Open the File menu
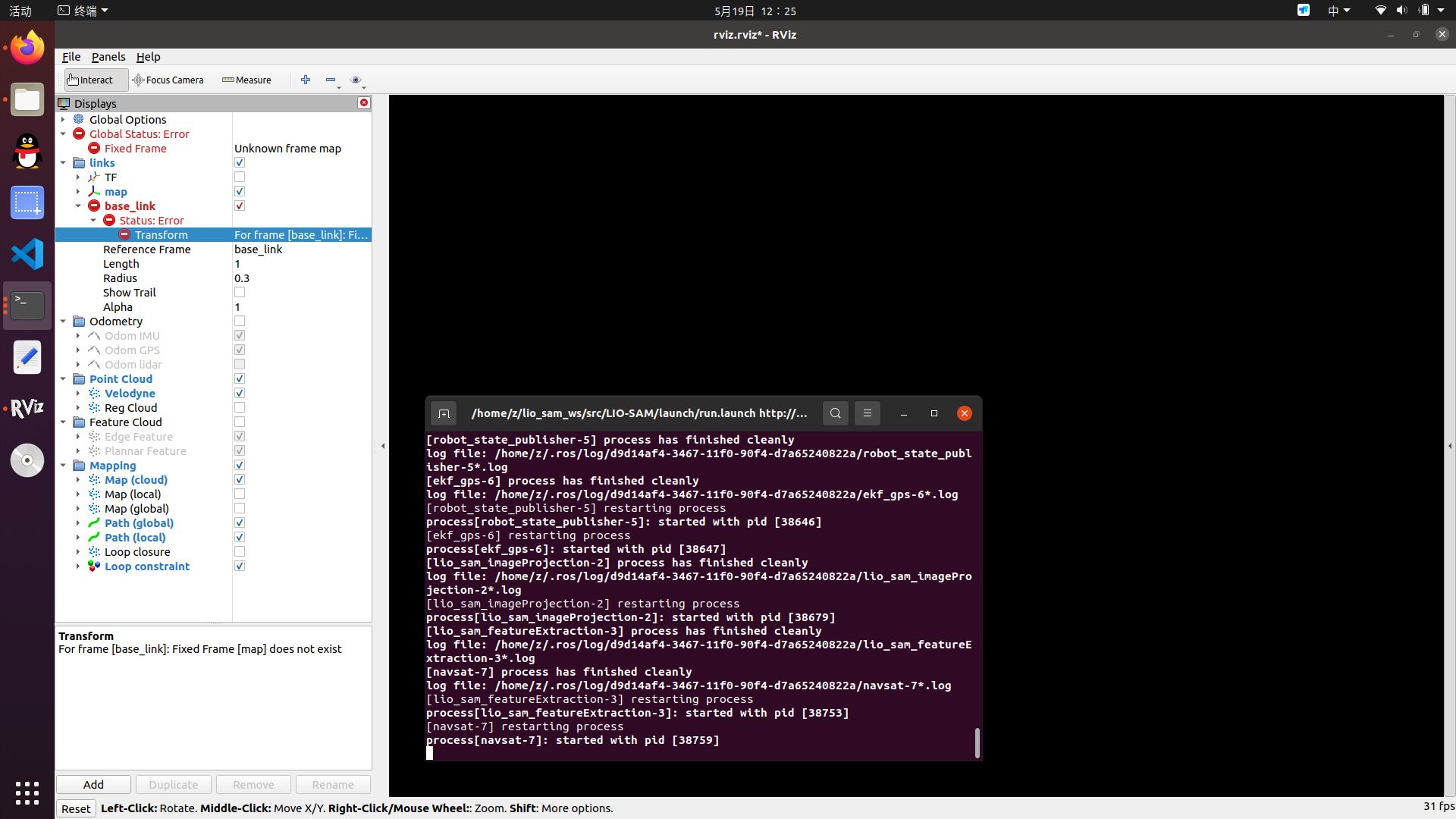1456x819 pixels. pyautogui.click(x=71, y=57)
